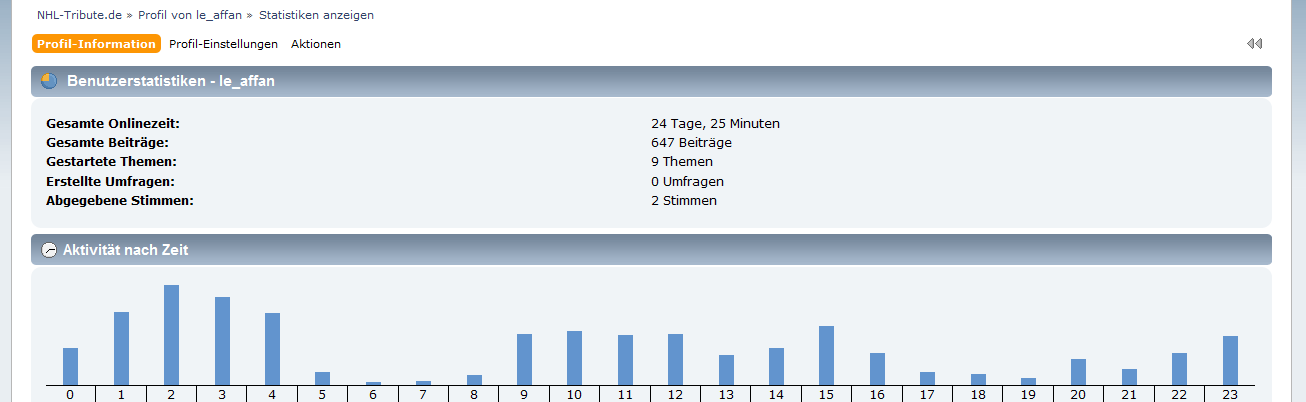Screen dimensions: 1306x402
Task: Click the Statistiken anzeigen breadcrumb
Action: click(316, 15)
